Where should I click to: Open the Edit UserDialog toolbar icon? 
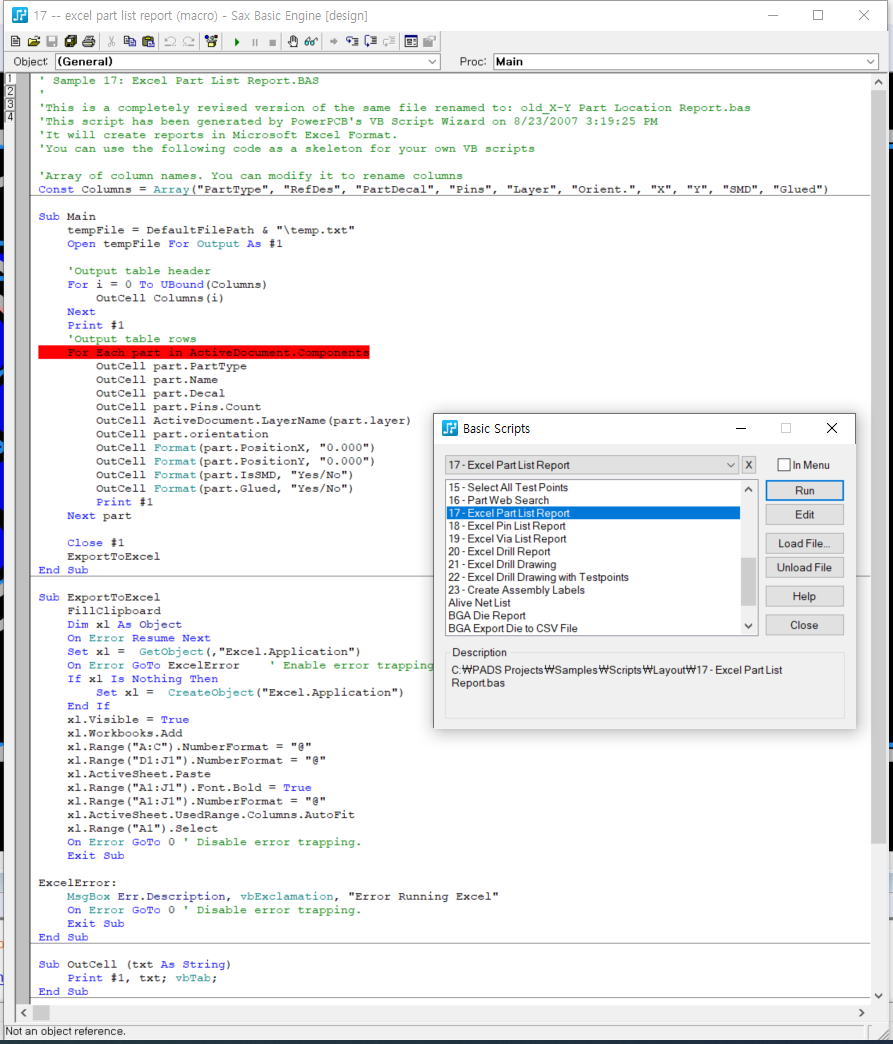click(411, 42)
